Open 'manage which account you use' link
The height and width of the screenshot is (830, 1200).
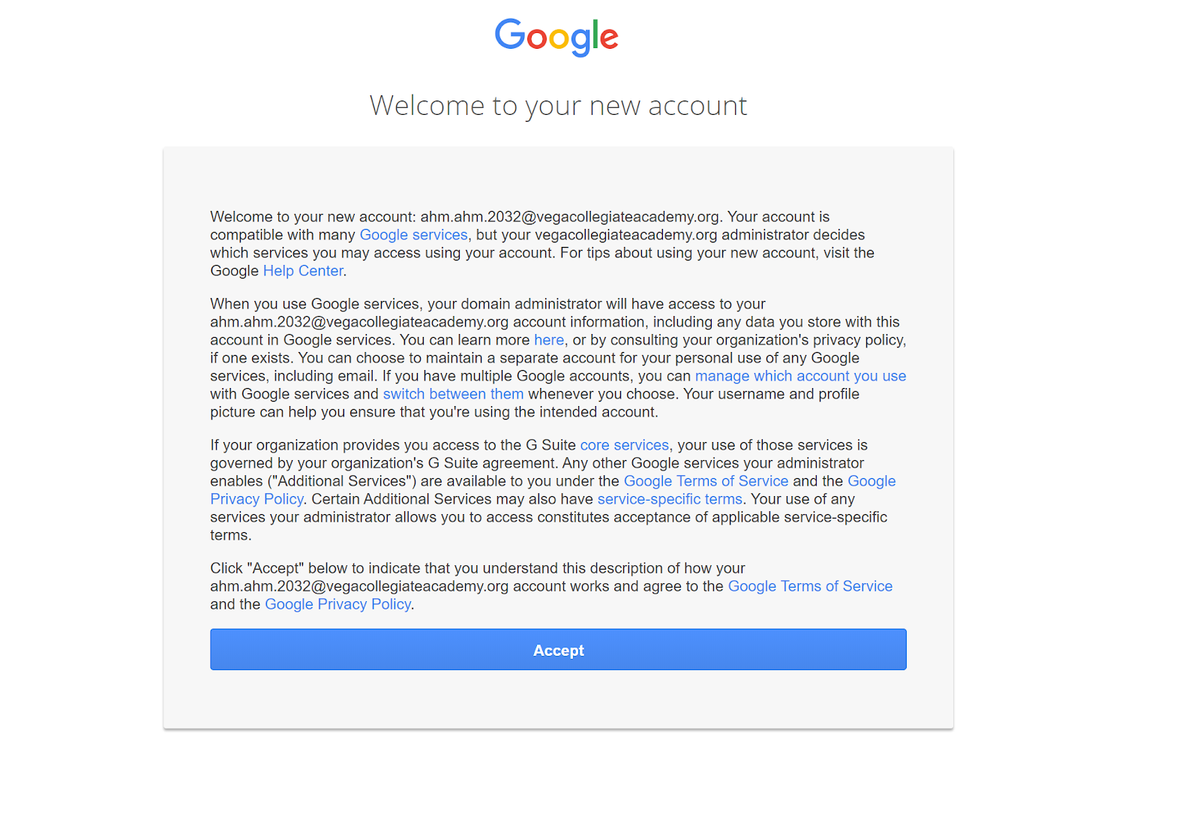tap(800, 376)
